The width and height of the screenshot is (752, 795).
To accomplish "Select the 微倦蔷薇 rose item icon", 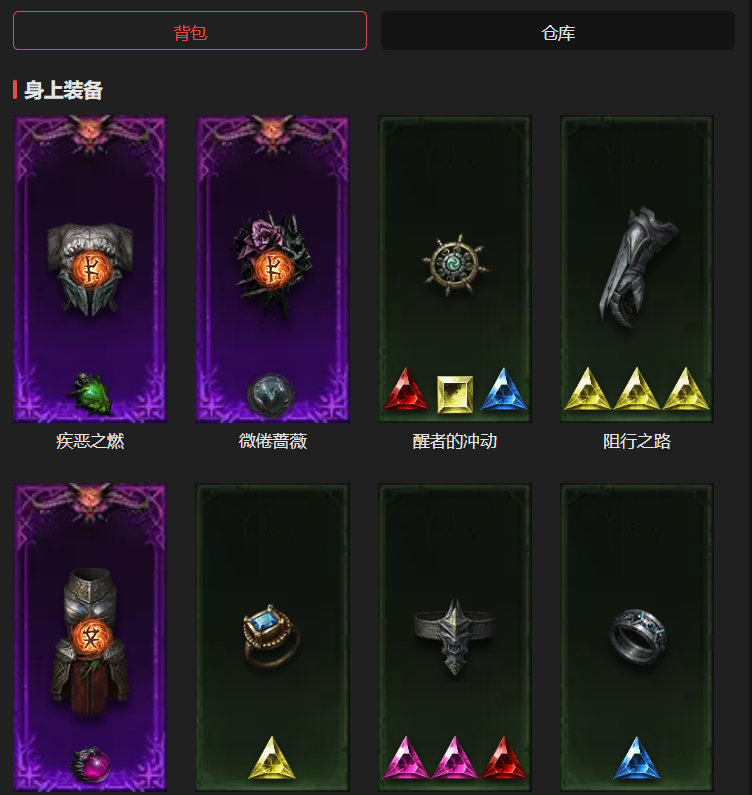I will tap(273, 267).
